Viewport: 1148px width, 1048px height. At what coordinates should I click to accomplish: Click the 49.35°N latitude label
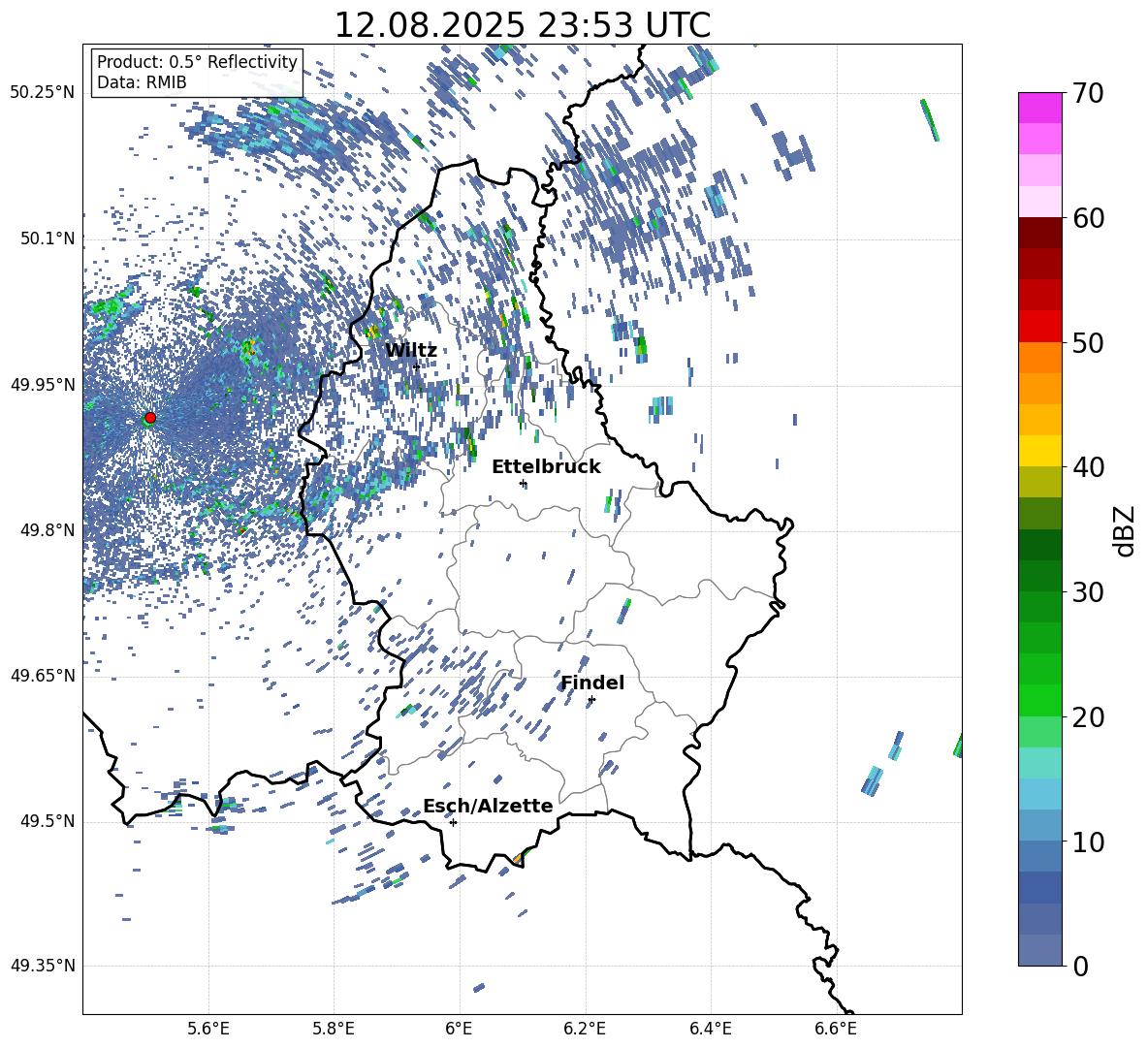(43, 966)
